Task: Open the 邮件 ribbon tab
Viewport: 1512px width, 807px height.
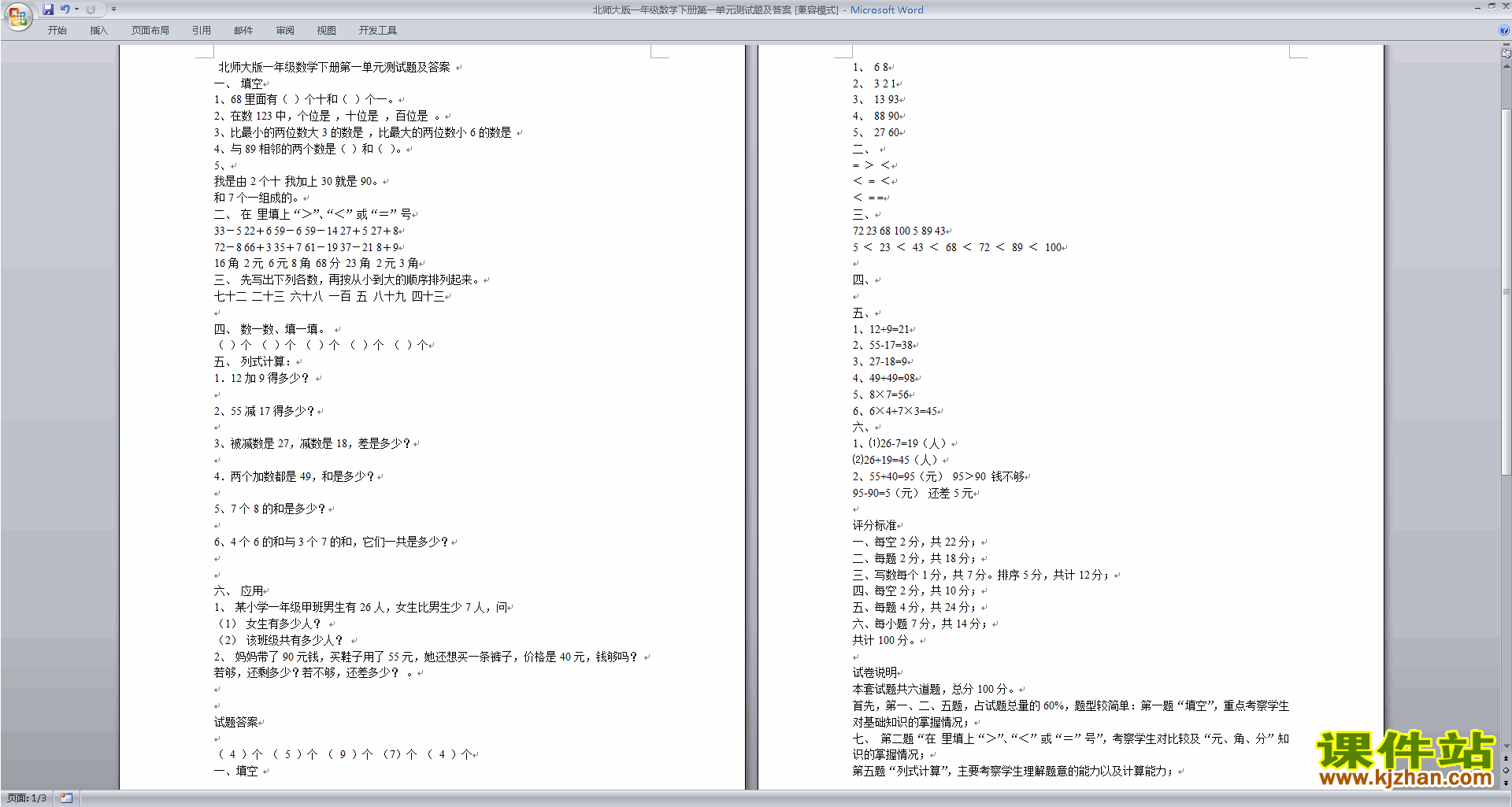Action: 243,31
